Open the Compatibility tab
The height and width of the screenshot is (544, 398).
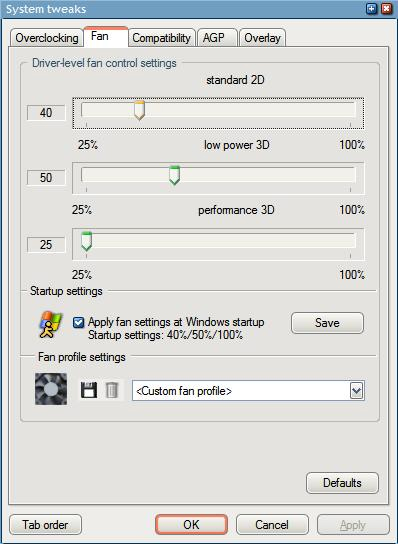tap(162, 38)
